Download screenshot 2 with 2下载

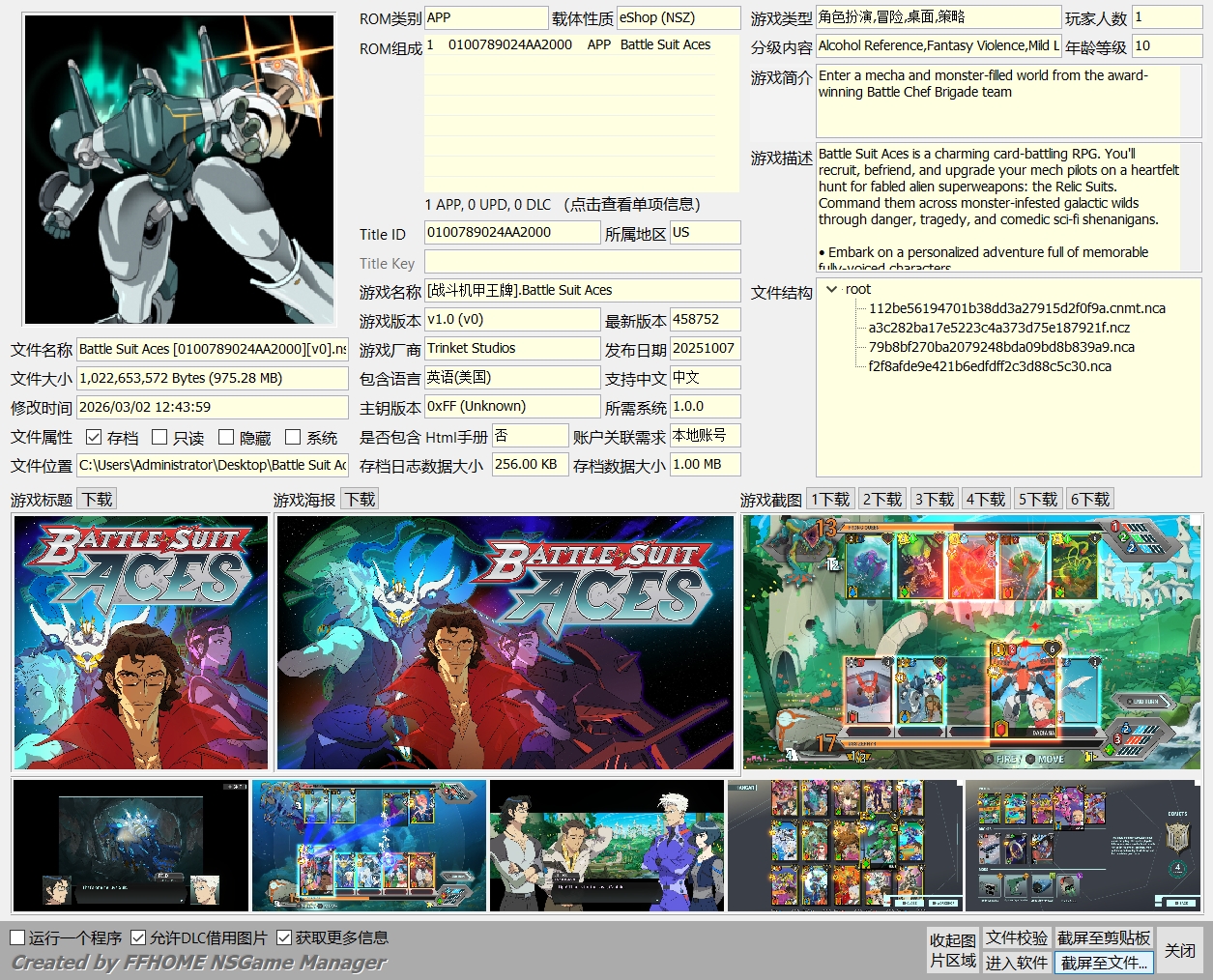tap(882, 499)
